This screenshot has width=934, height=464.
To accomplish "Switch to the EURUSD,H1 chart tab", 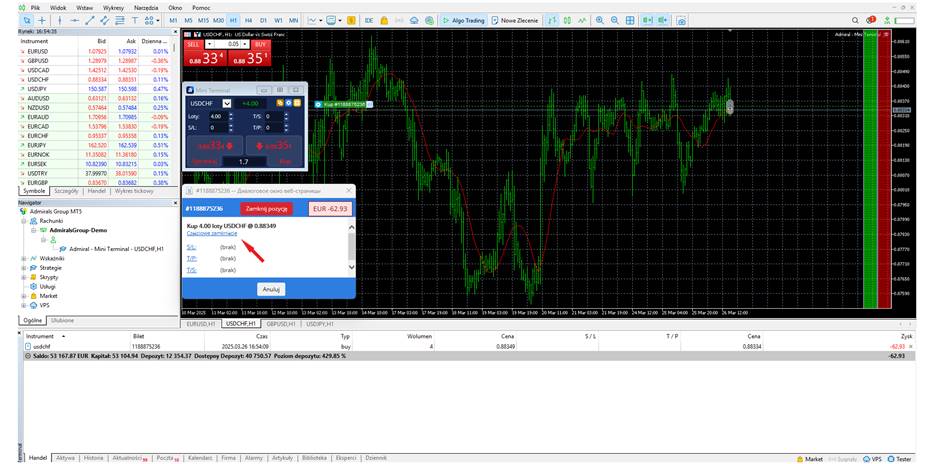I will click(x=200, y=324).
